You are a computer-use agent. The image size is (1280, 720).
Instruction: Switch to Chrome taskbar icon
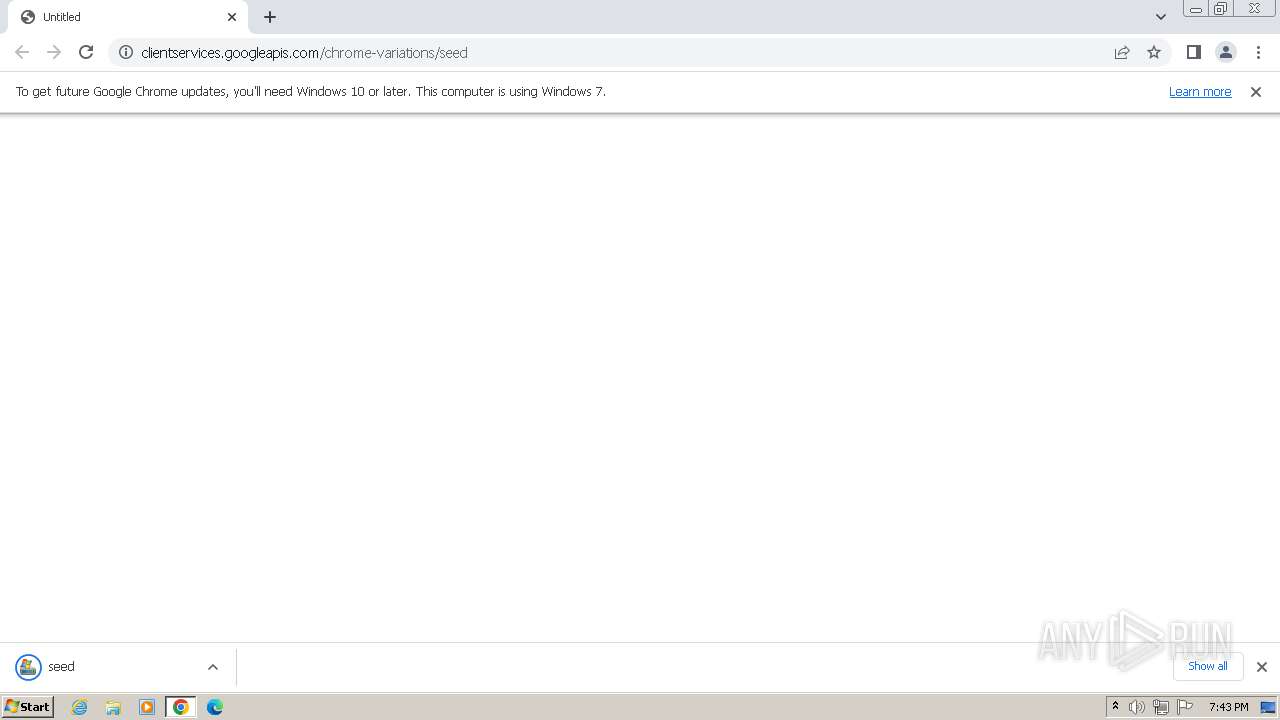tap(181, 707)
